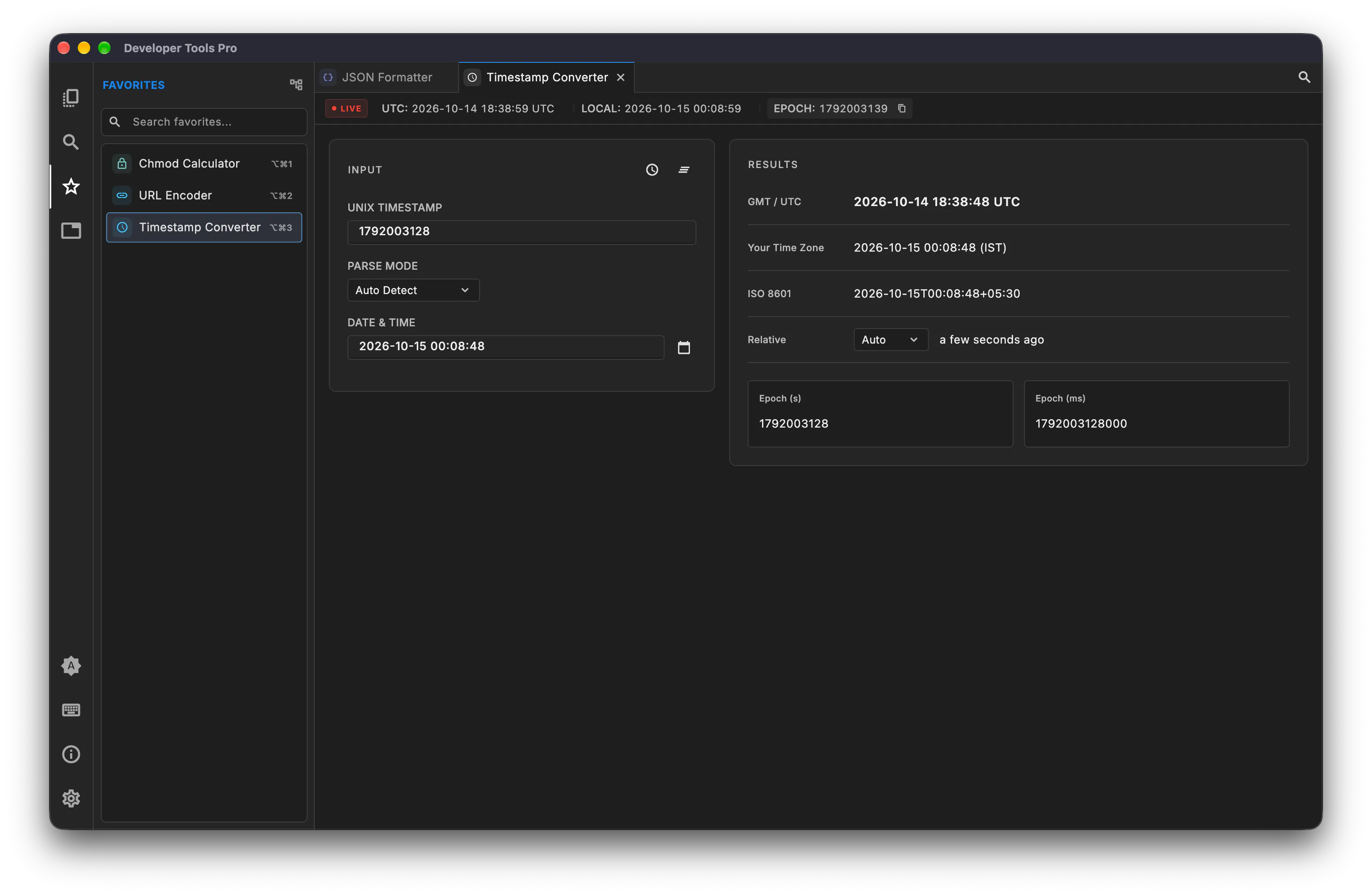Viewport: 1372px width, 895px height.
Task: Toggle the auto theme brightness icon
Action: point(71,666)
